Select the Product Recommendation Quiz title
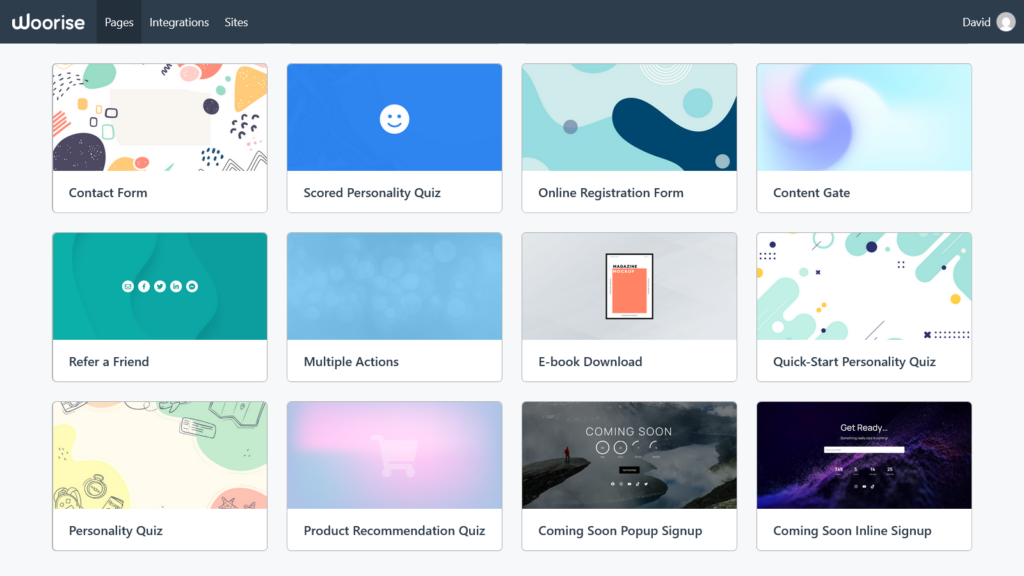 coord(394,531)
